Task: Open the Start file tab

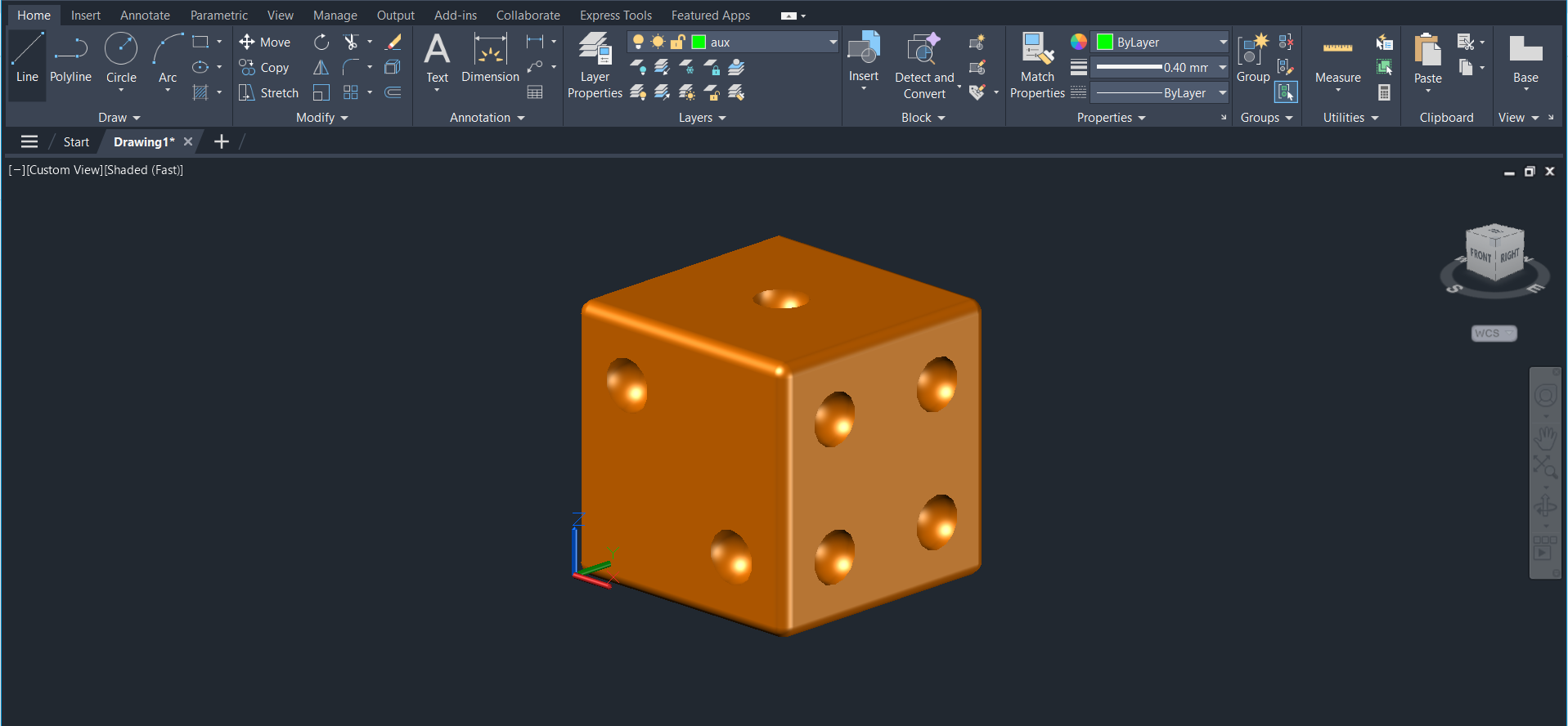Action: (x=76, y=142)
